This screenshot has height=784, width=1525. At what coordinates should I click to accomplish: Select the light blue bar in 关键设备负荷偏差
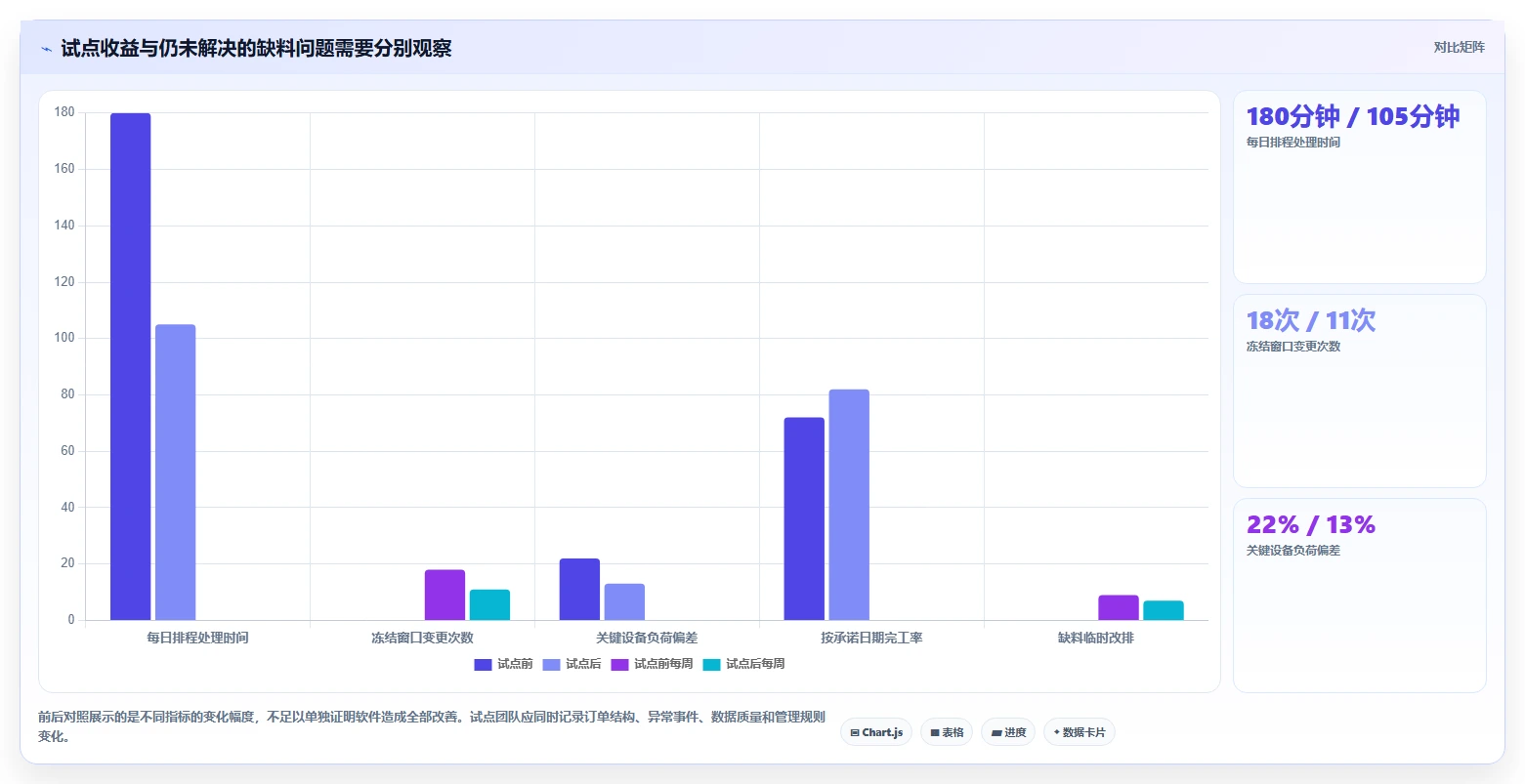click(624, 601)
